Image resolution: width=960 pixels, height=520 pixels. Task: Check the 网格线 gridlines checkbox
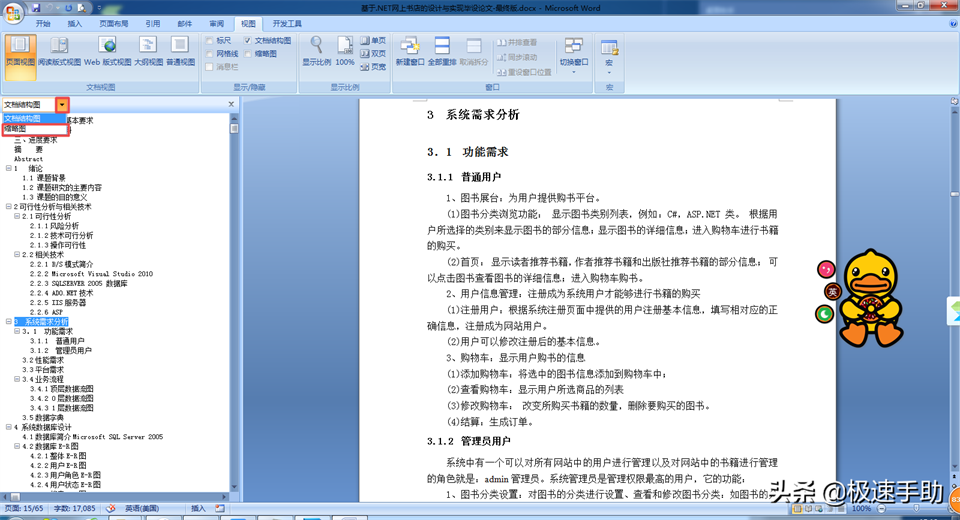pyautogui.click(x=210, y=54)
